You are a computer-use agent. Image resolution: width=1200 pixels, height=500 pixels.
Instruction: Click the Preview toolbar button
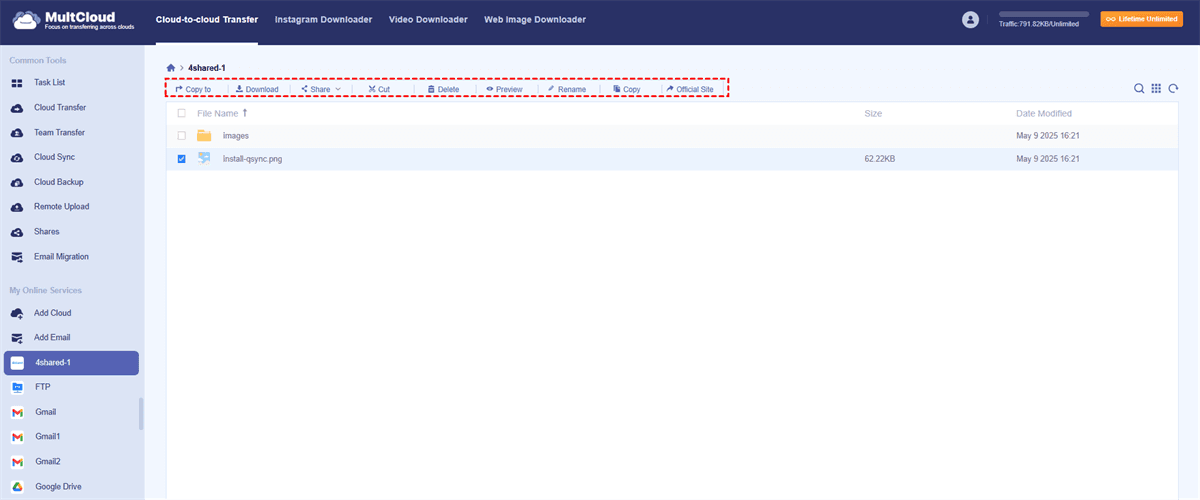tap(505, 89)
